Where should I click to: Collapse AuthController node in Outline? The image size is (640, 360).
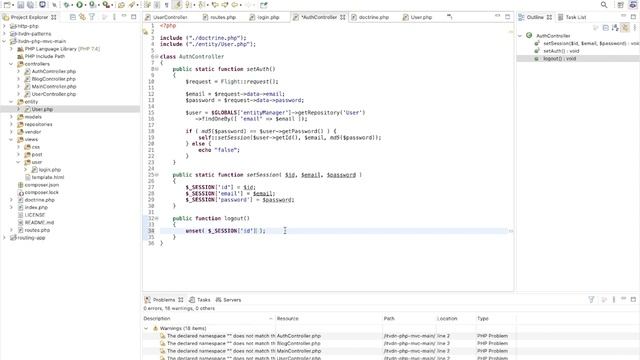click(520, 36)
